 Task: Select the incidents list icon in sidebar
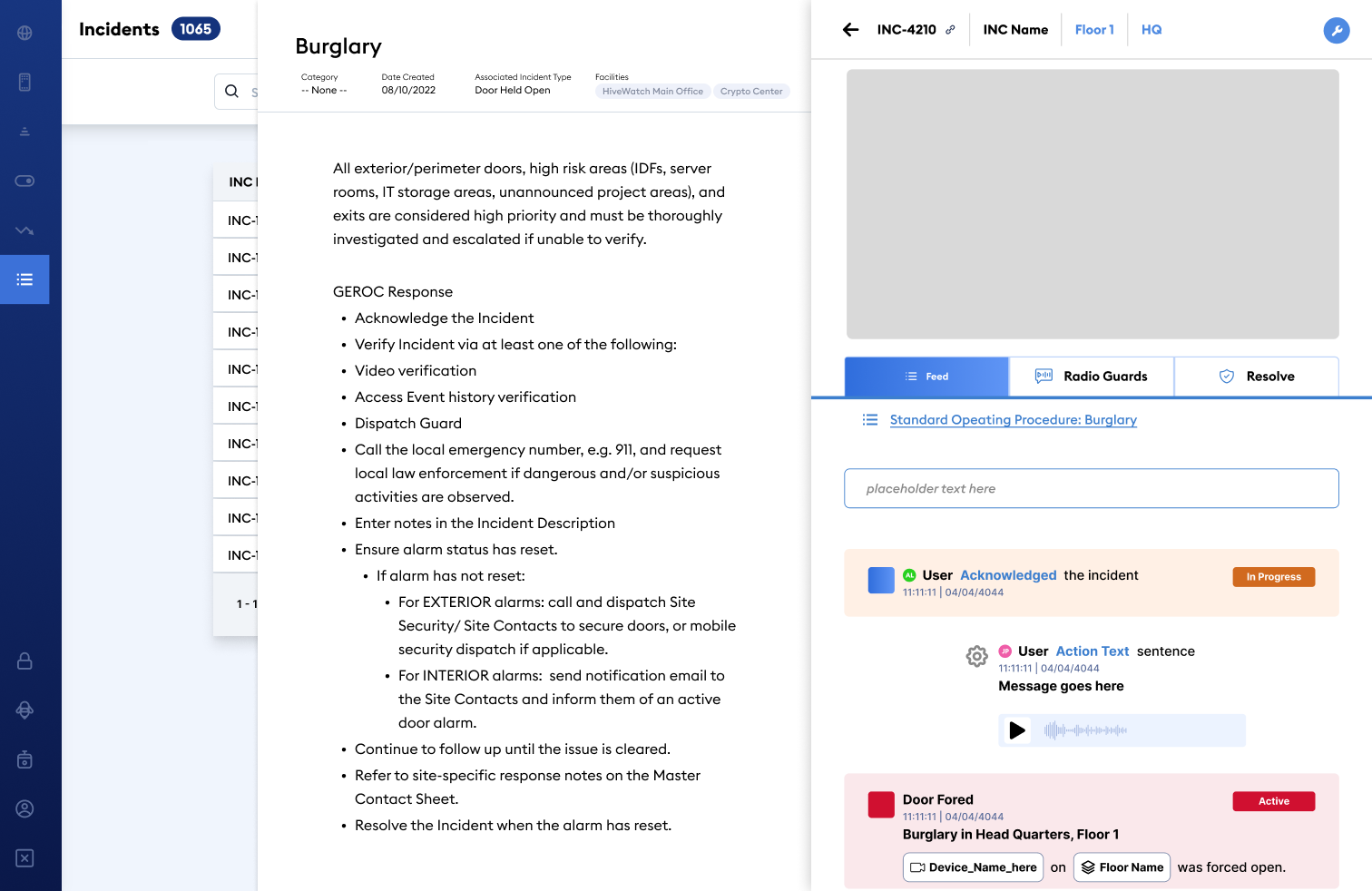(24, 279)
